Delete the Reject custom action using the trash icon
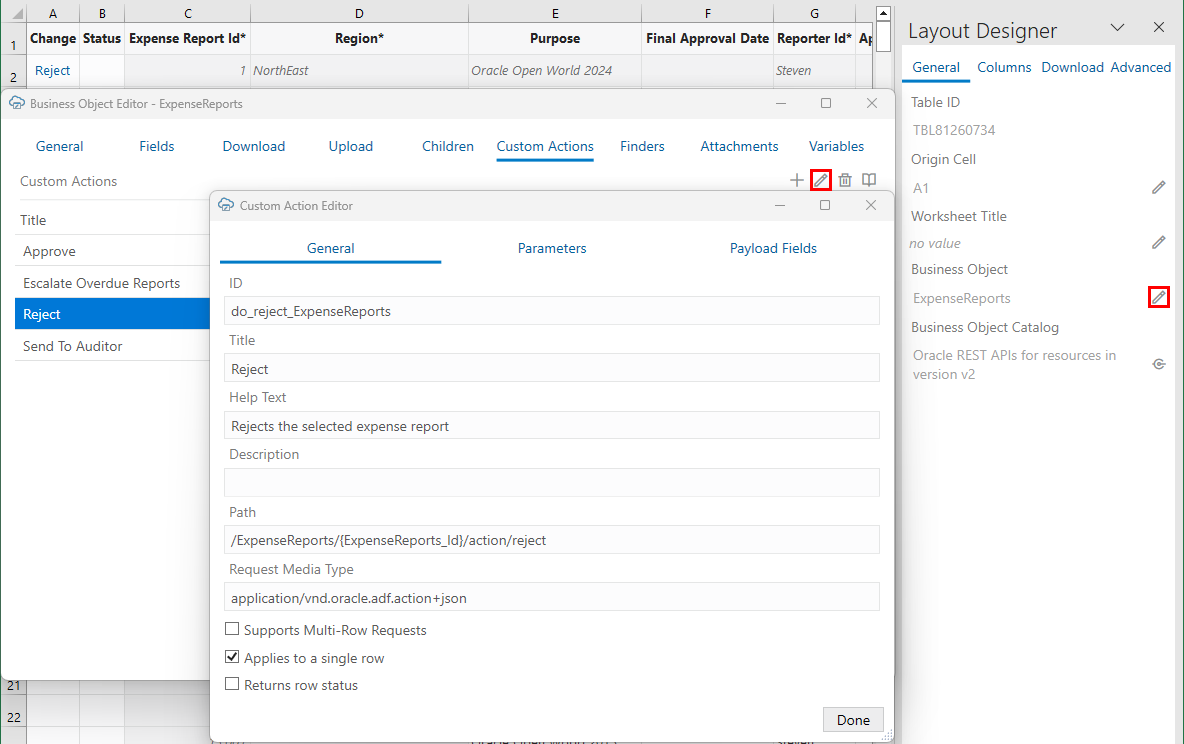1184x744 pixels. (x=845, y=180)
